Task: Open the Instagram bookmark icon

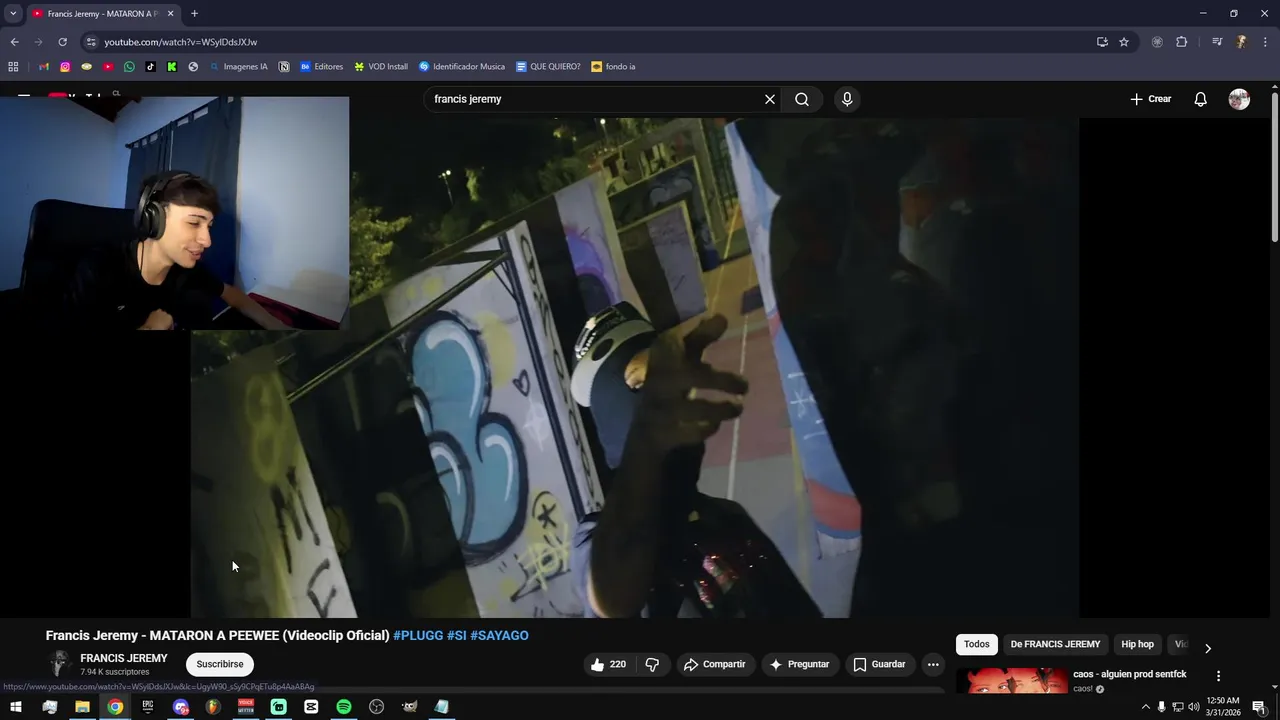Action: point(65,66)
